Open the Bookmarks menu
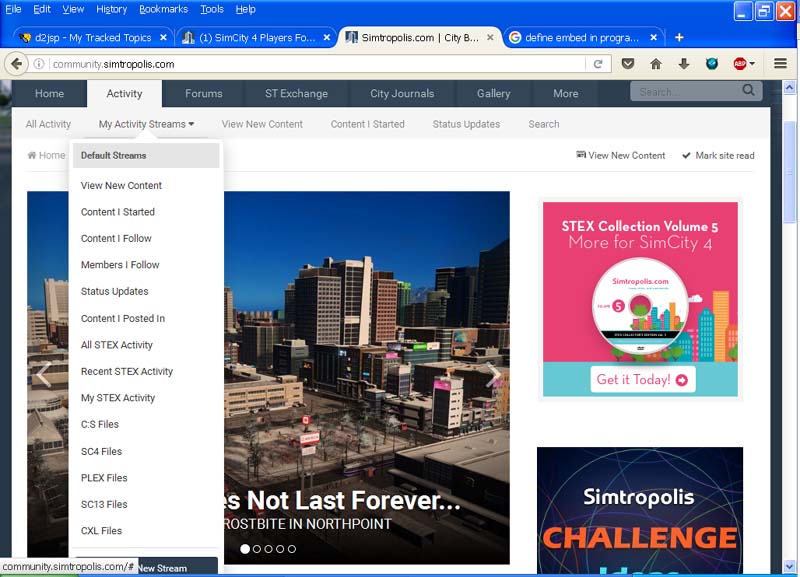 (x=163, y=9)
